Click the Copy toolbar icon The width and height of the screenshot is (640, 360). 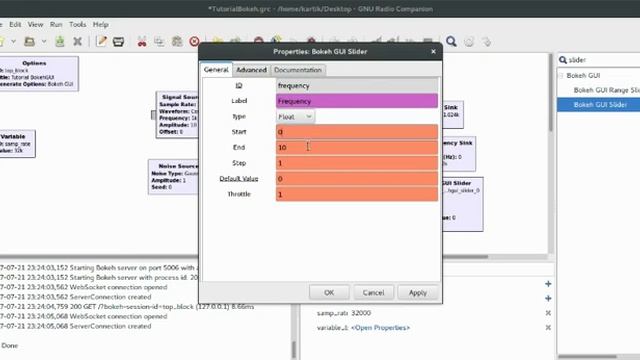coord(159,41)
